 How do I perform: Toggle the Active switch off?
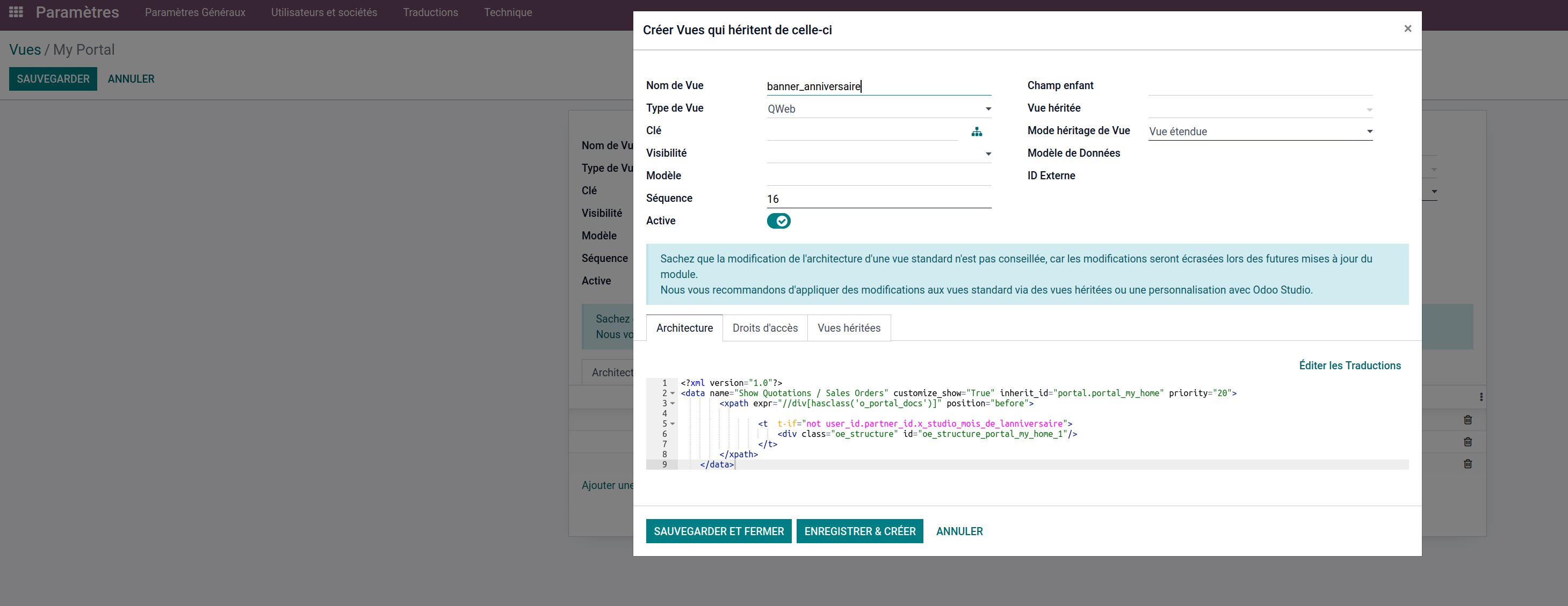click(x=778, y=221)
